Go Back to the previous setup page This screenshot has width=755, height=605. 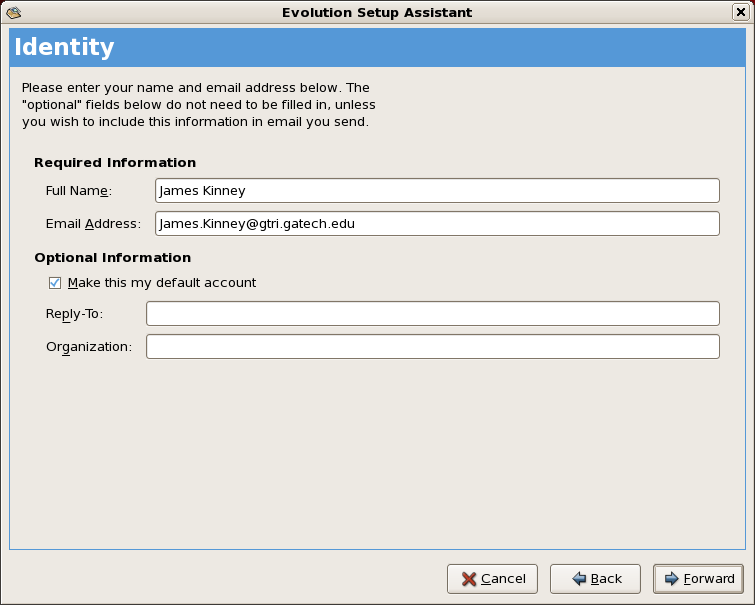(x=595, y=579)
